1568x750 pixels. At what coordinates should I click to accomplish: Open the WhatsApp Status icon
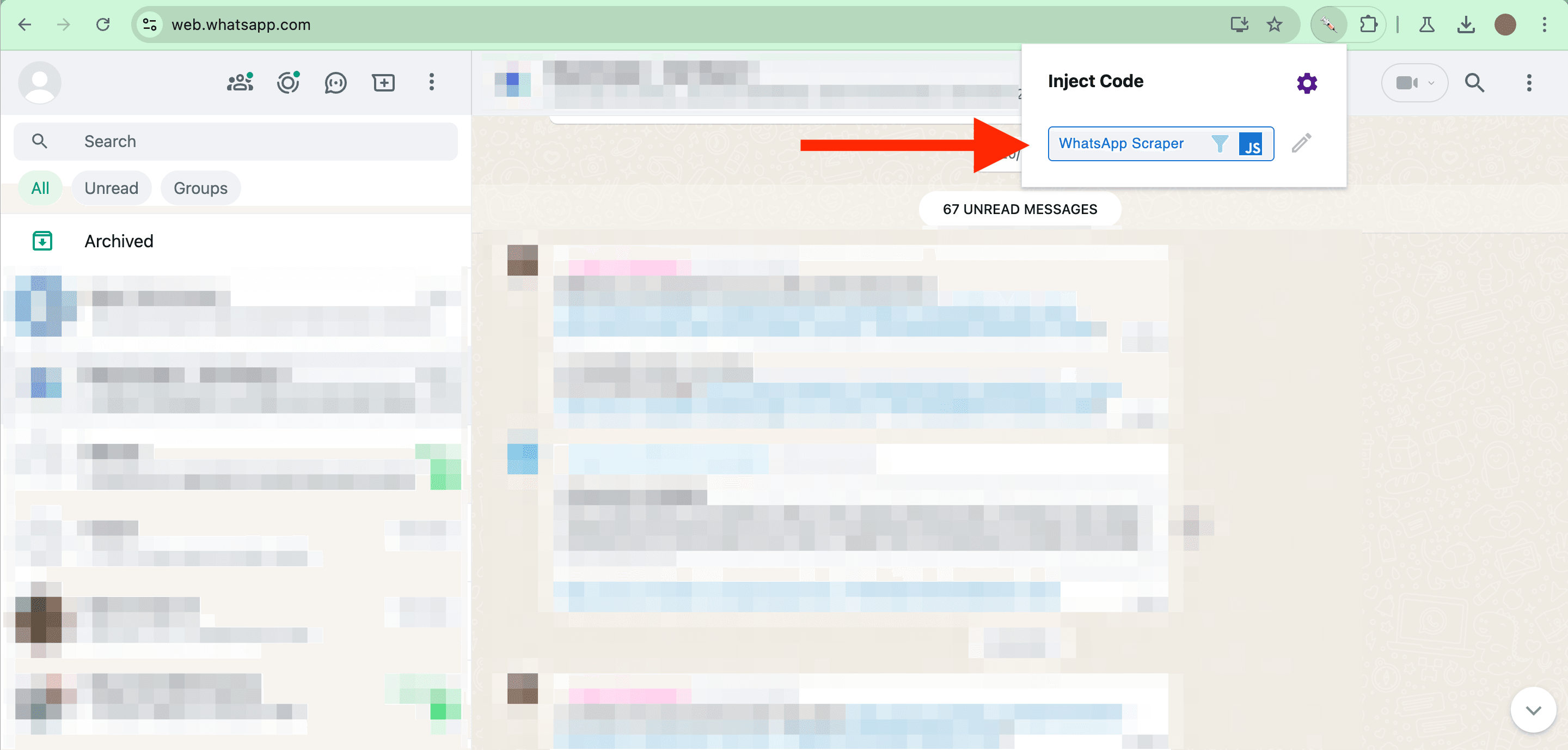(288, 82)
